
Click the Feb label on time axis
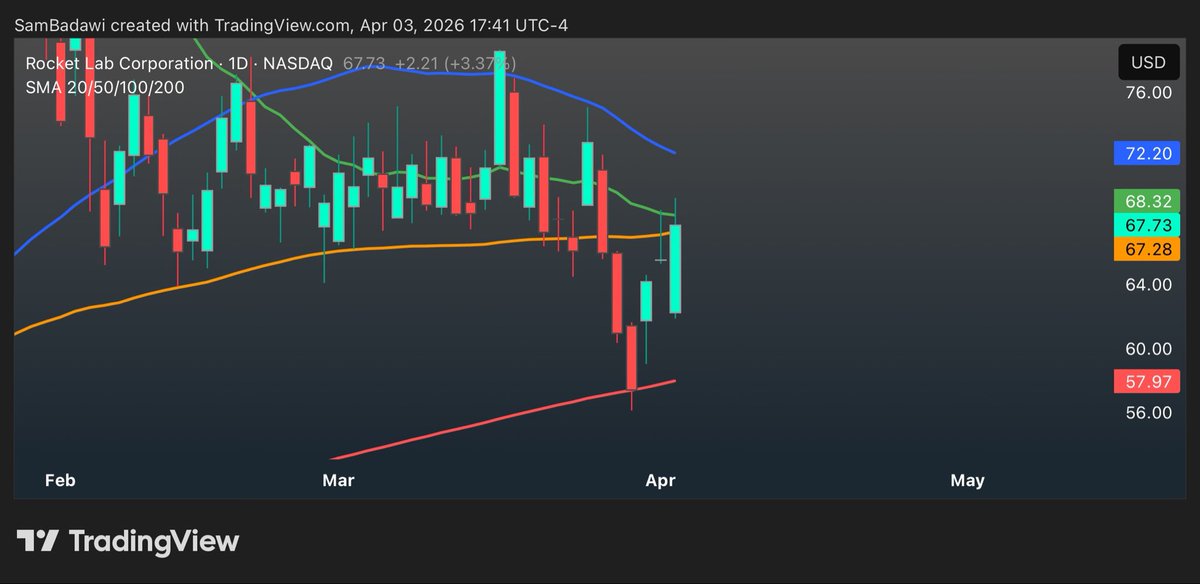(x=61, y=481)
